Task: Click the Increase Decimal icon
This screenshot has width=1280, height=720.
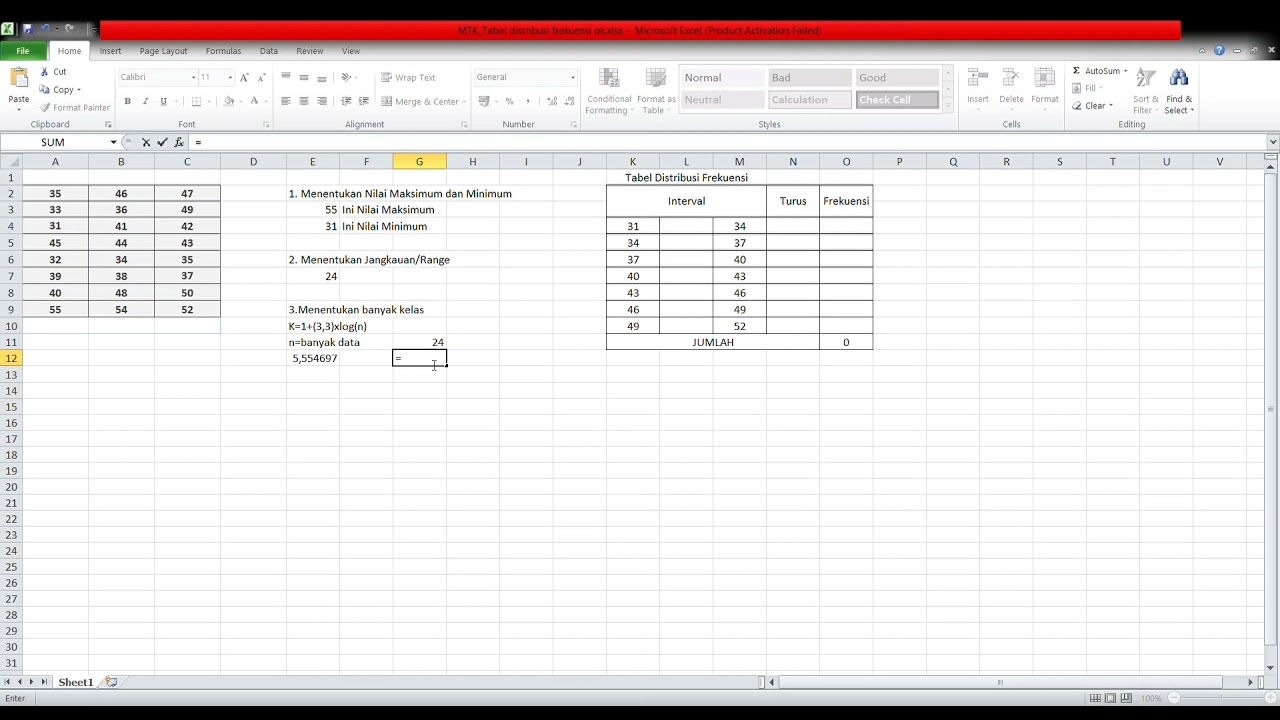Action: pyautogui.click(x=552, y=101)
